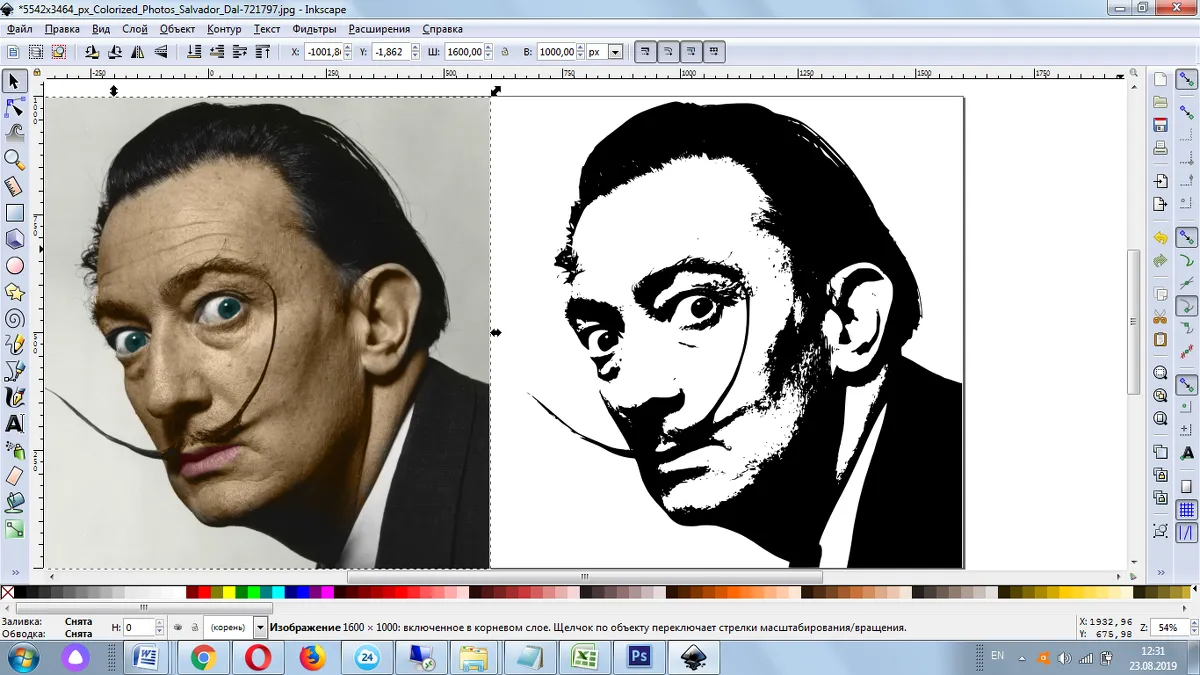Flip selection vertically icon

[160, 51]
